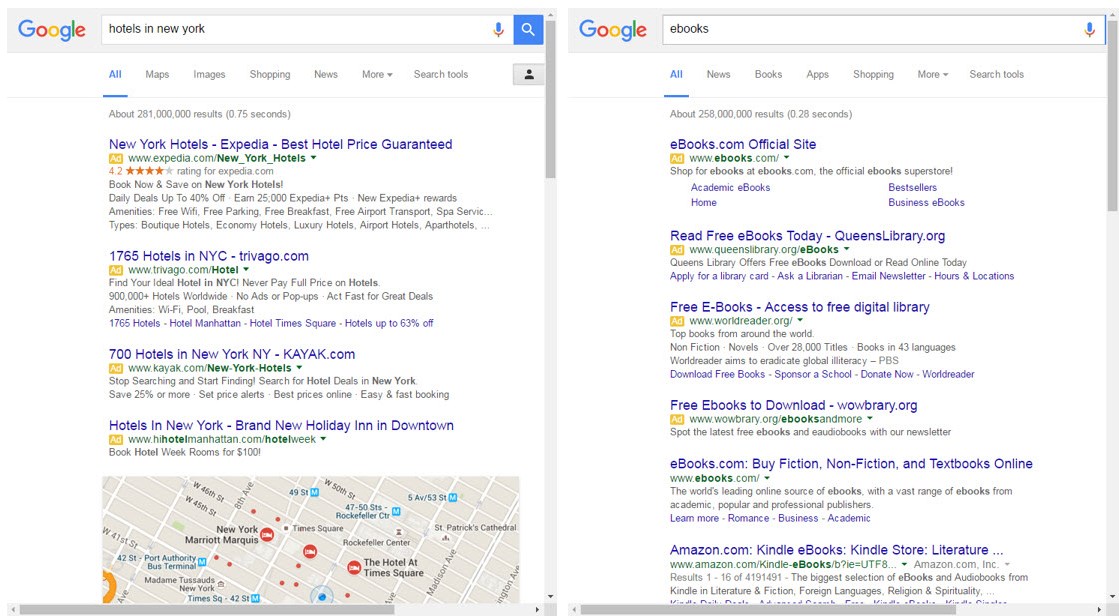Image resolution: width=1119 pixels, height=616 pixels.
Task: Click Business eBooks sitelink
Action: click(926, 203)
